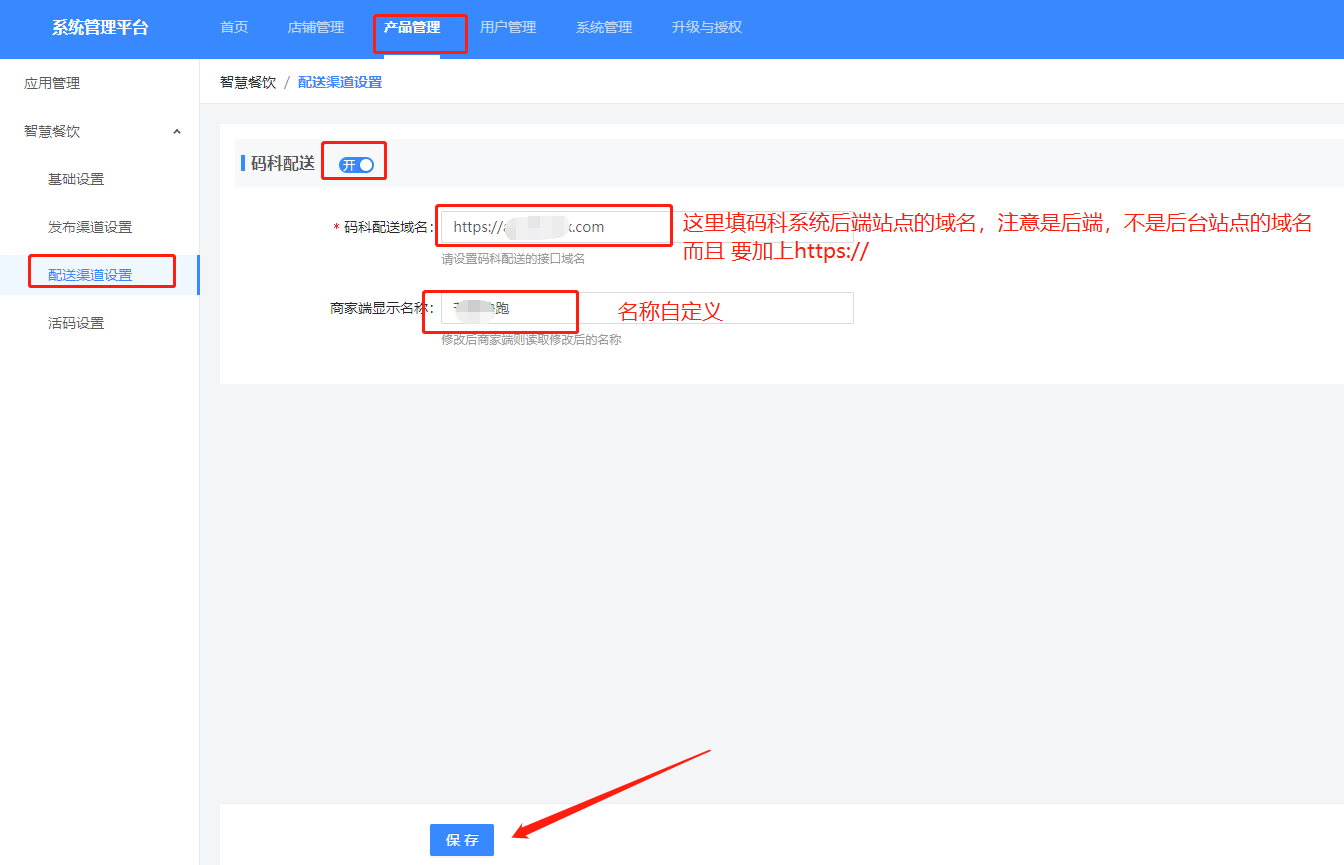Open the 系统管理 top menu

[604, 28]
